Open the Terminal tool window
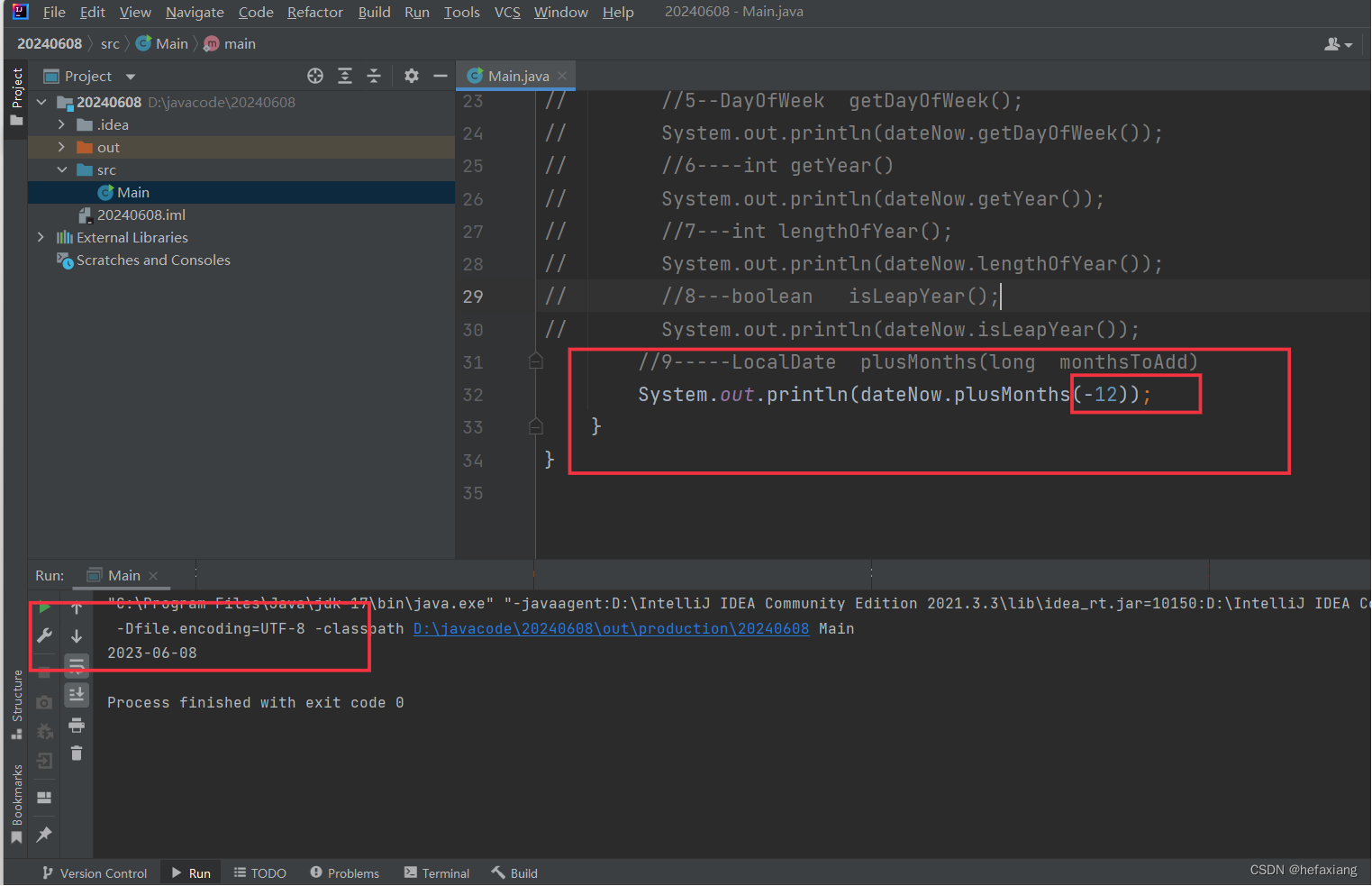 pyautogui.click(x=437, y=873)
